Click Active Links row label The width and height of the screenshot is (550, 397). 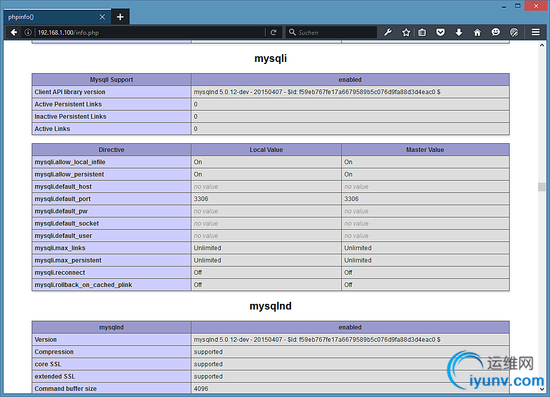pyautogui.click(x=52, y=129)
